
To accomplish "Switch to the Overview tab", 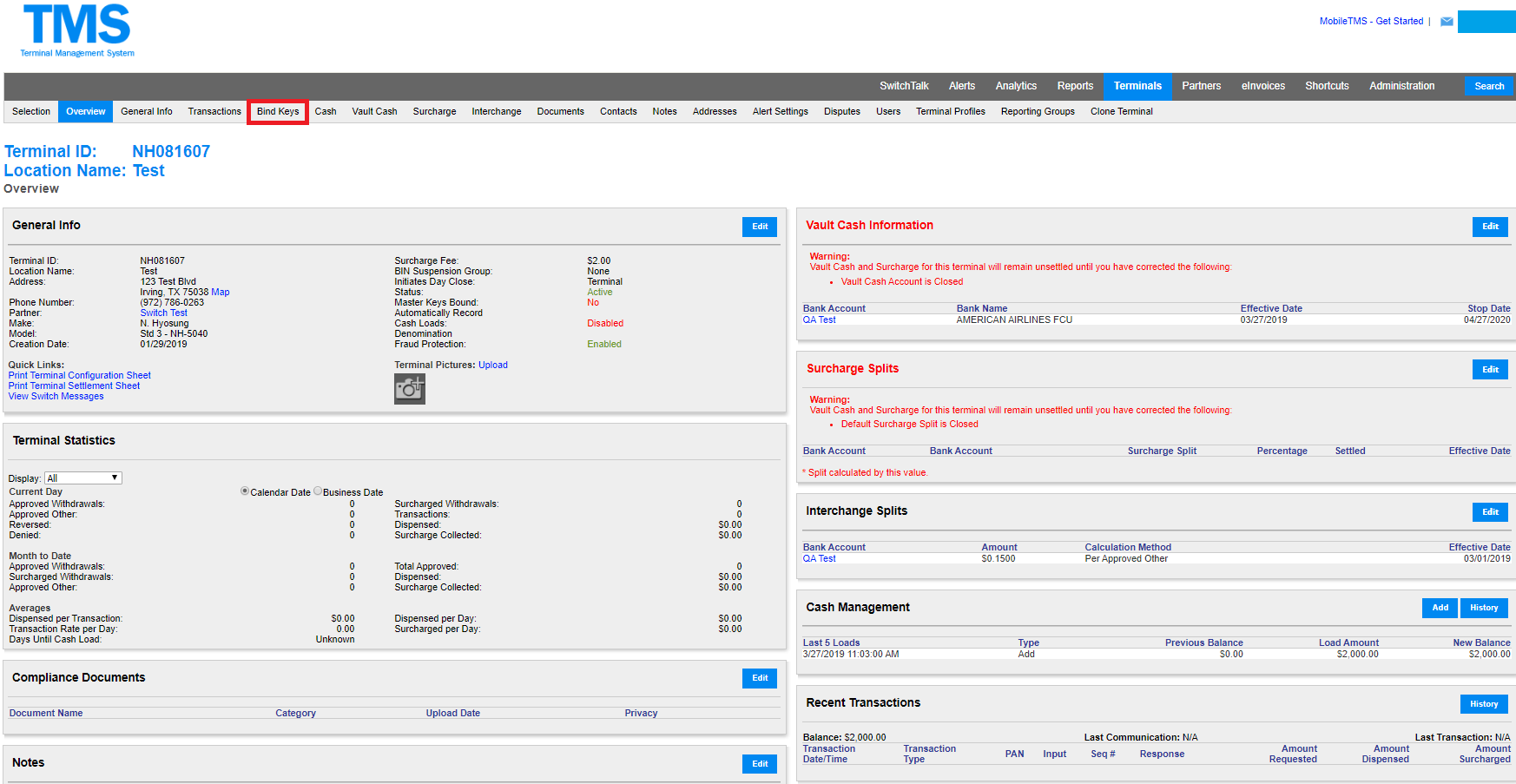I will [x=86, y=111].
